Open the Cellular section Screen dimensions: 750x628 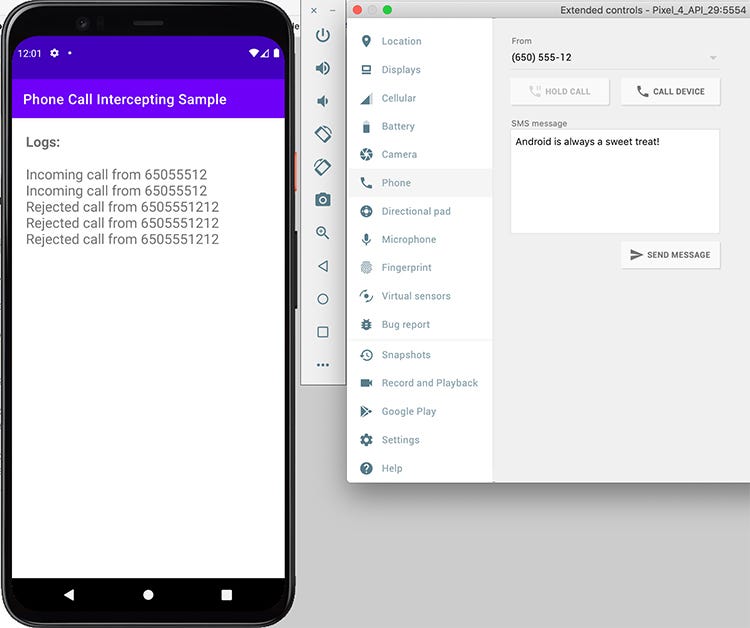(x=420, y=98)
